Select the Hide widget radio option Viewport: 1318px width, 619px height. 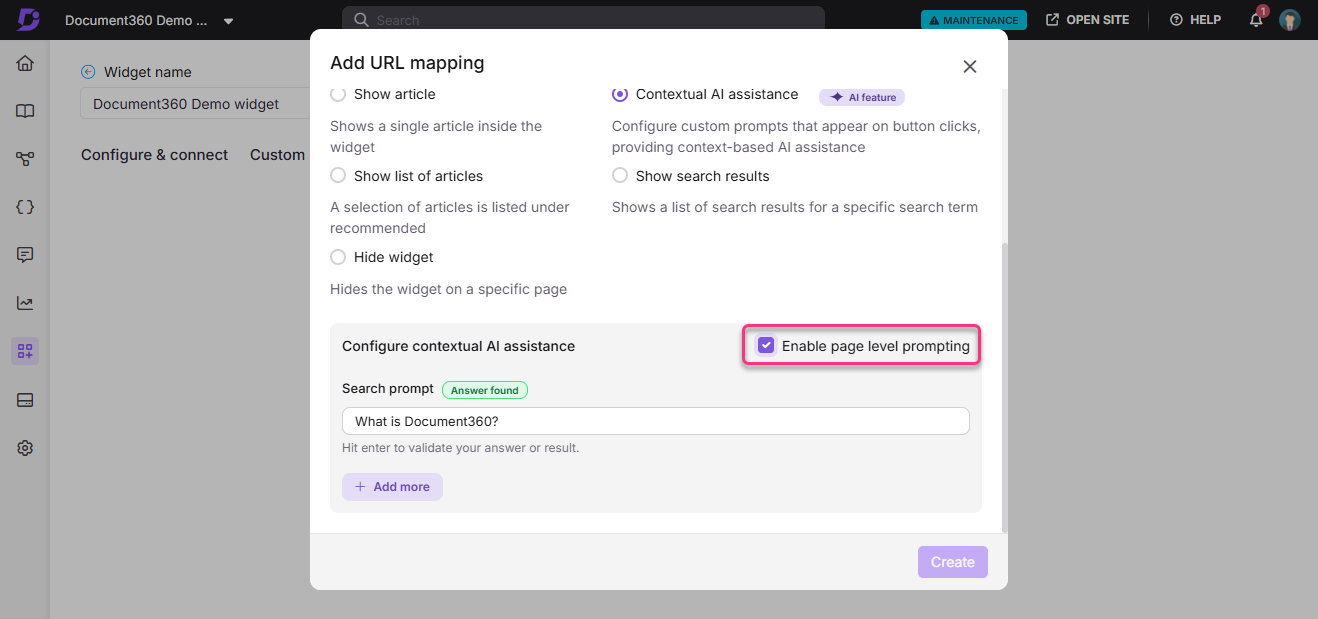point(338,257)
